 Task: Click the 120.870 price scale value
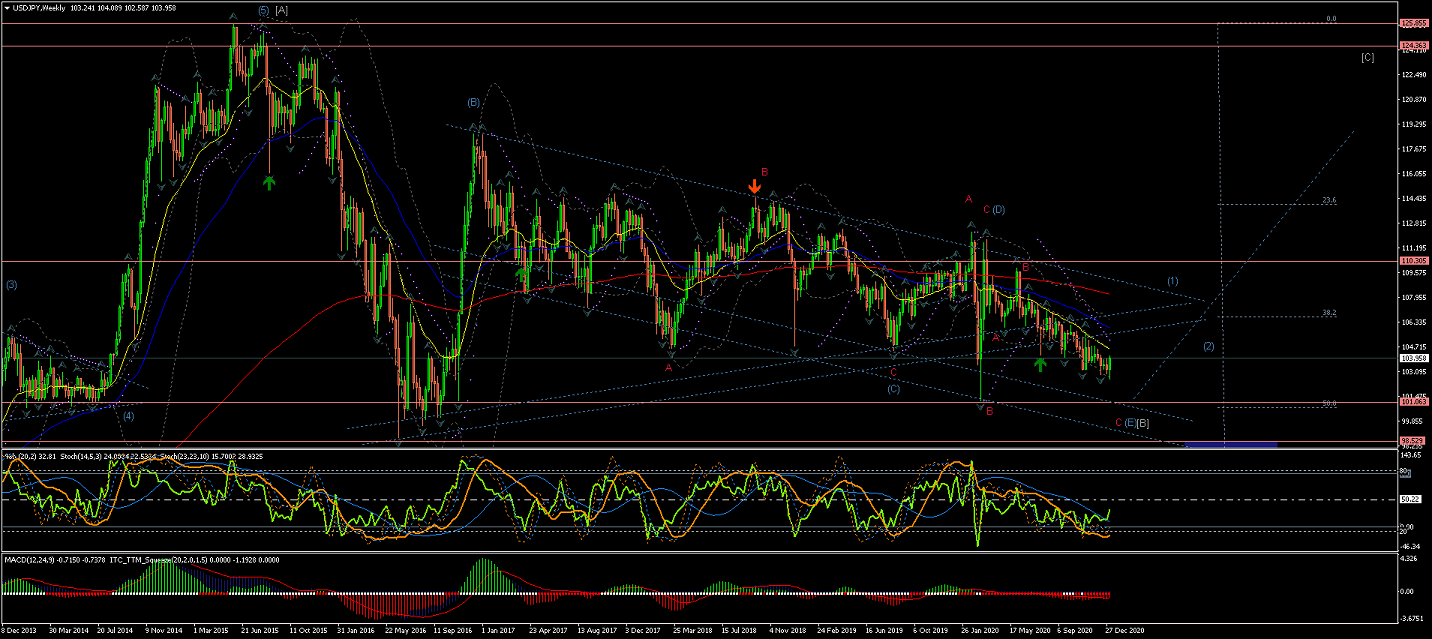tap(1414, 99)
